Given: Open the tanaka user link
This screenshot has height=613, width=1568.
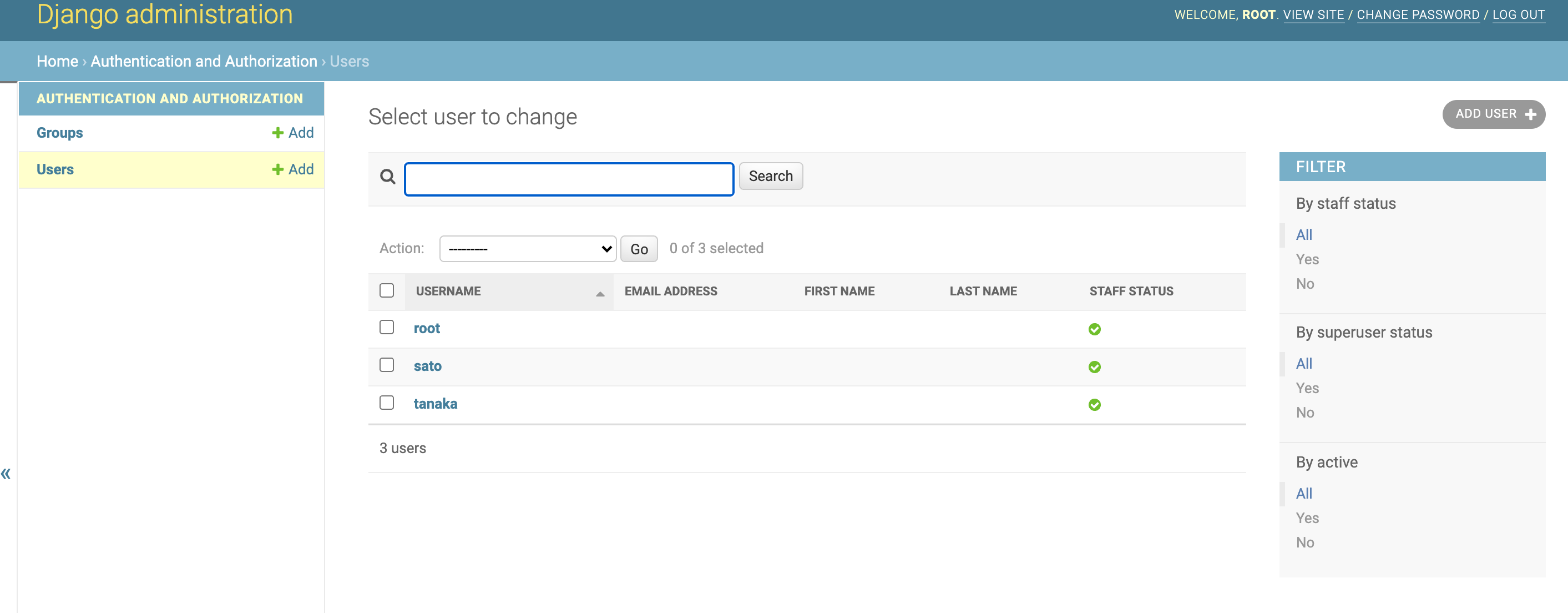Looking at the screenshot, I should coord(435,403).
